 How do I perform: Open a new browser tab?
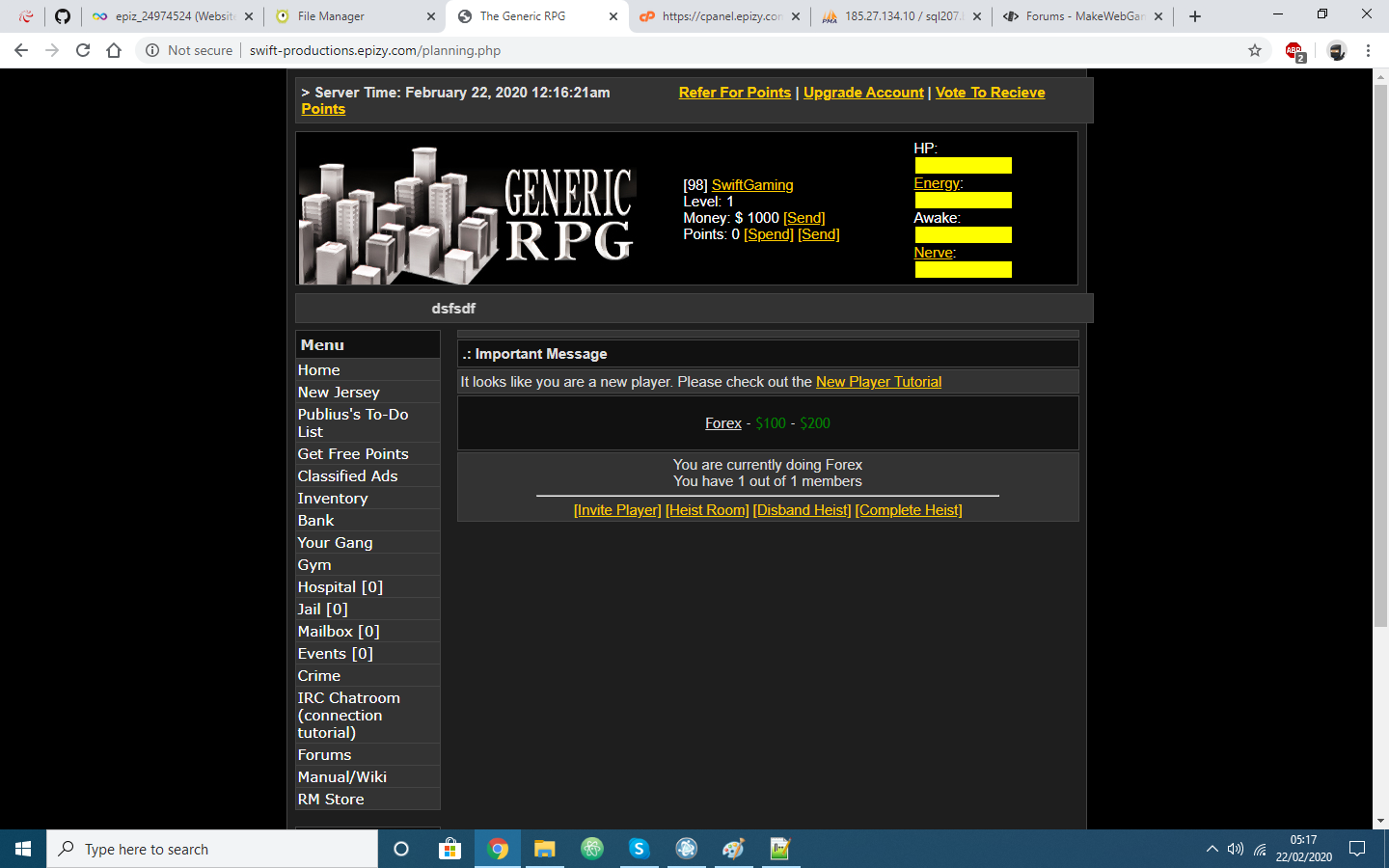click(x=1195, y=16)
